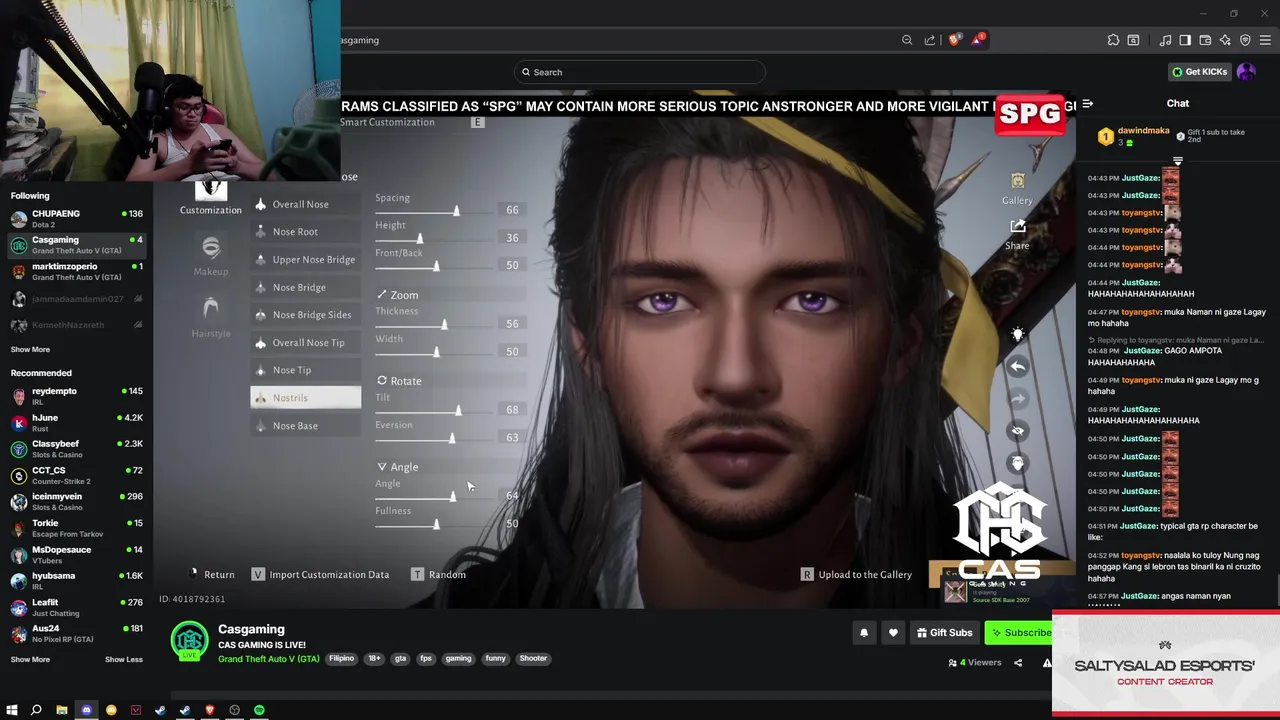
Task: Open File Explorer from the taskbar
Action: pos(61,710)
